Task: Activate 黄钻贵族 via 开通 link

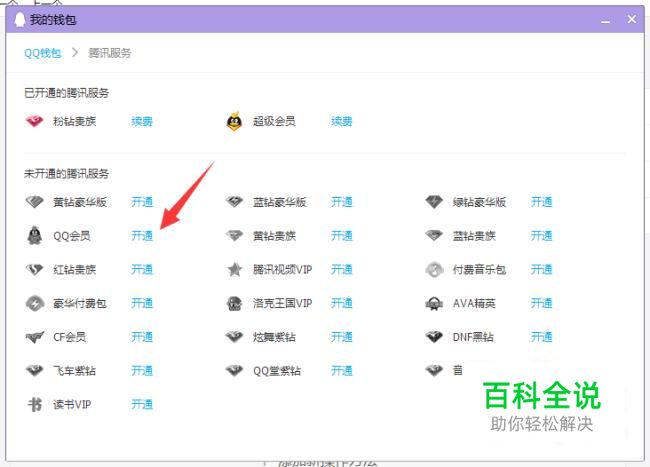Action: [x=342, y=236]
